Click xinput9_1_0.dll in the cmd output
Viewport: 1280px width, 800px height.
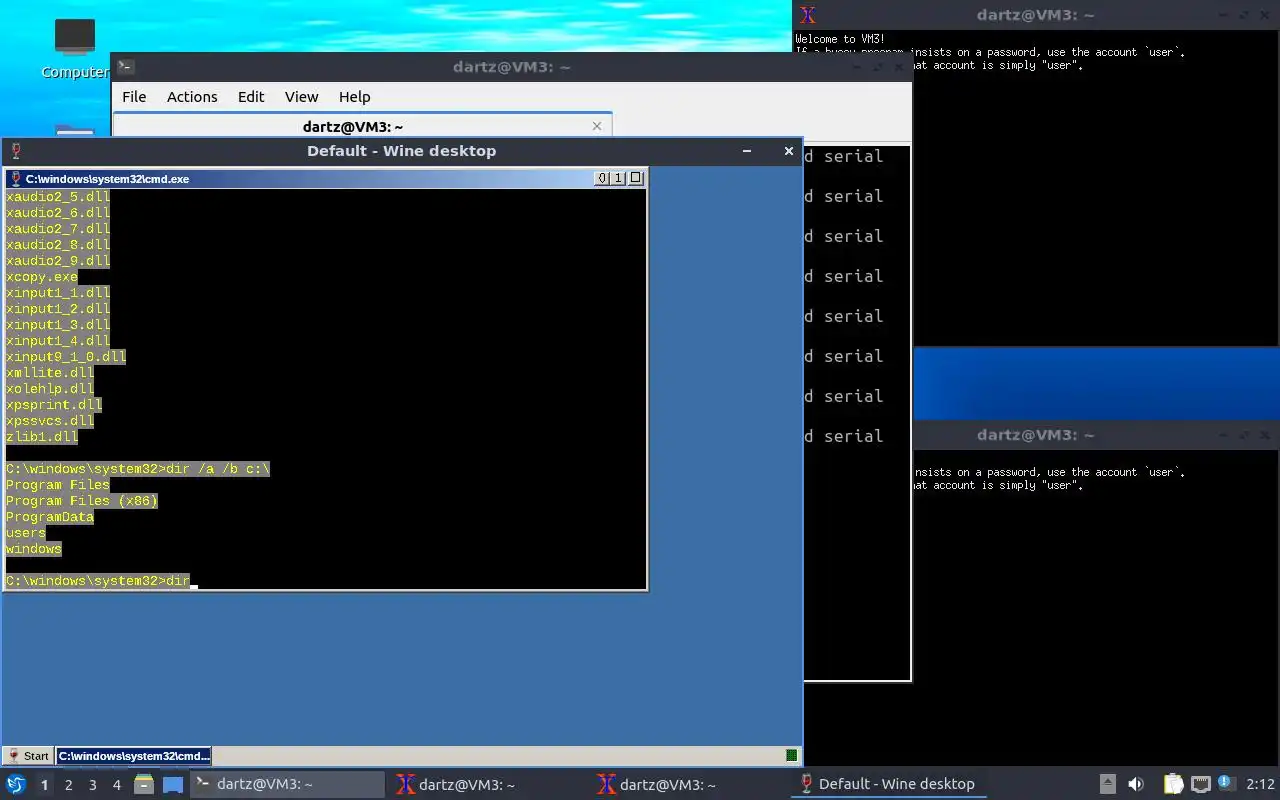(x=65, y=357)
